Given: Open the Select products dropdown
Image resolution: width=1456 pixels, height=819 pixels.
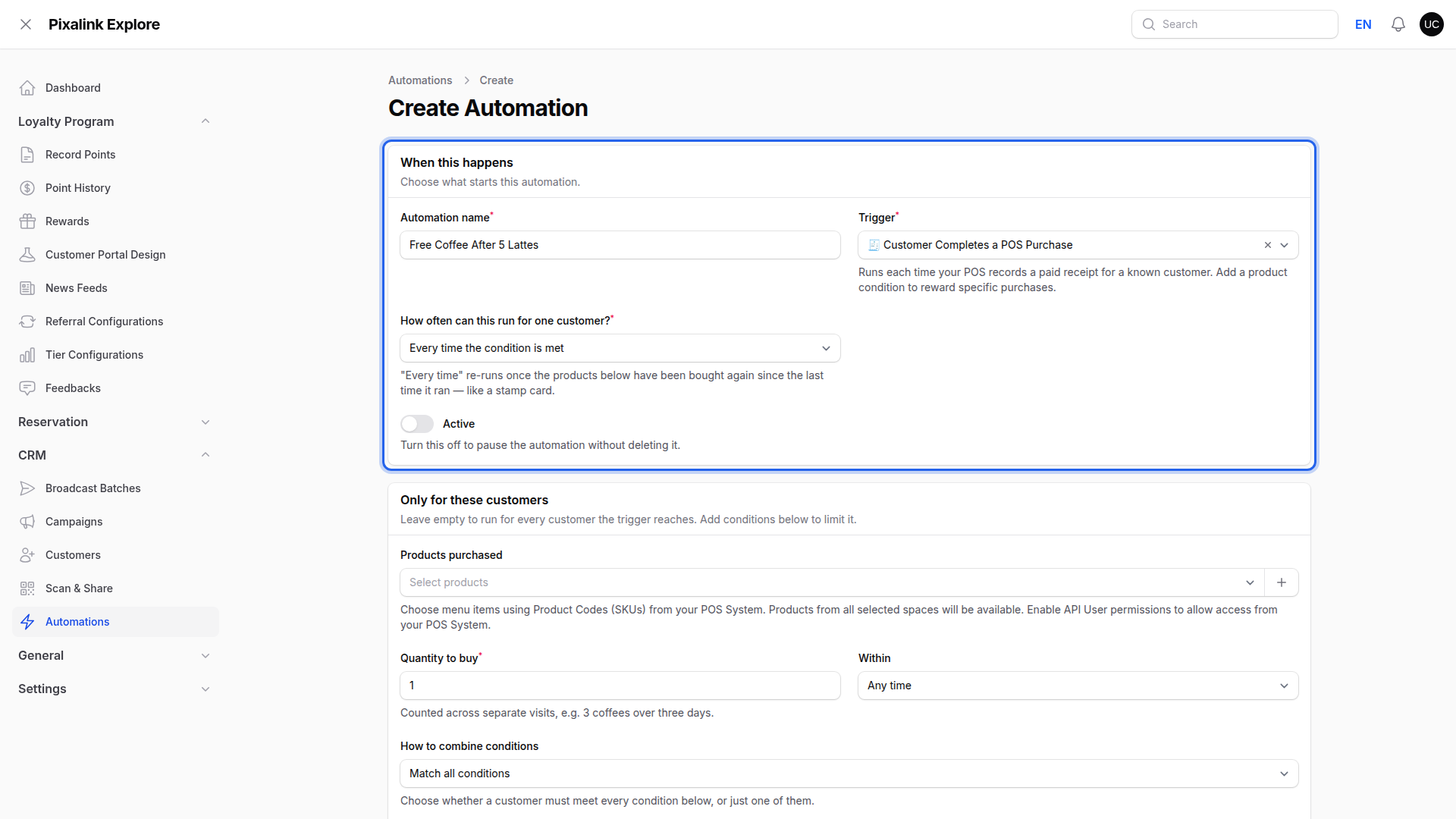Looking at the screenshot, I should (x=832, y=582).
